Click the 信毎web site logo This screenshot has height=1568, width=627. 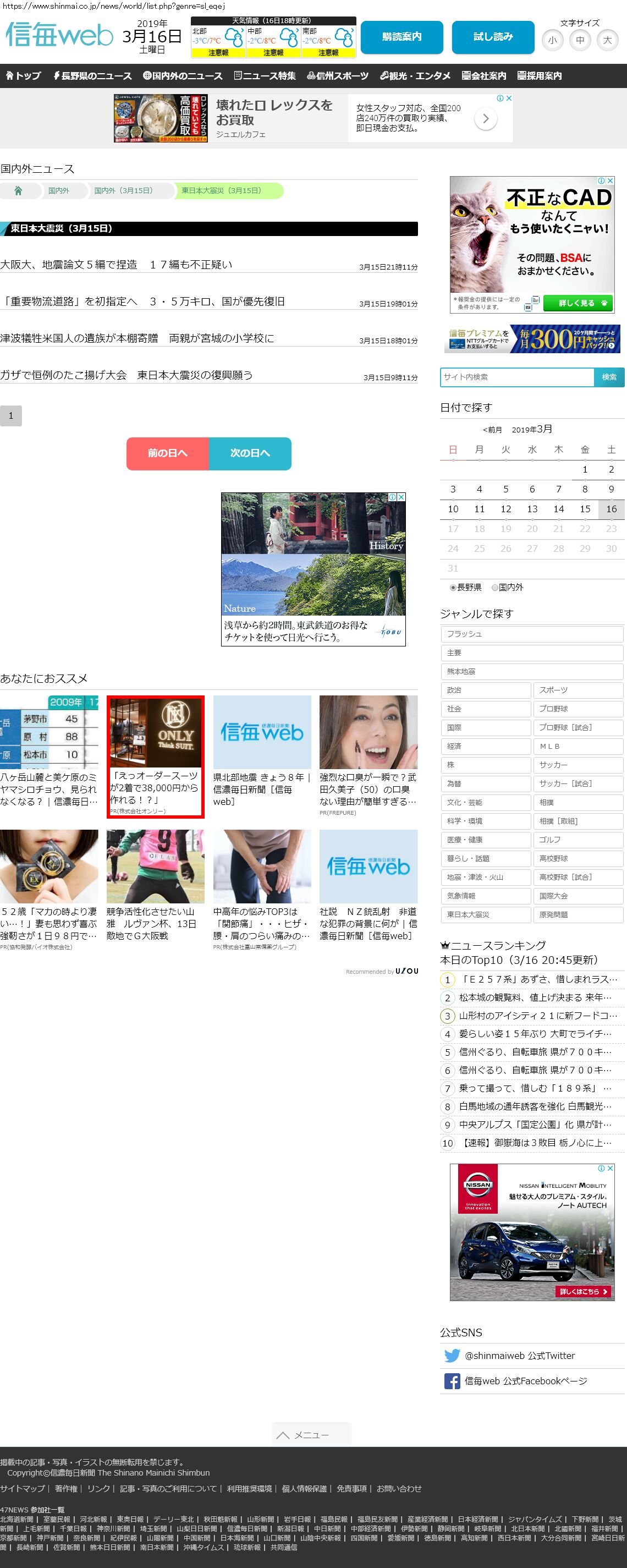[x=59, y=35]
